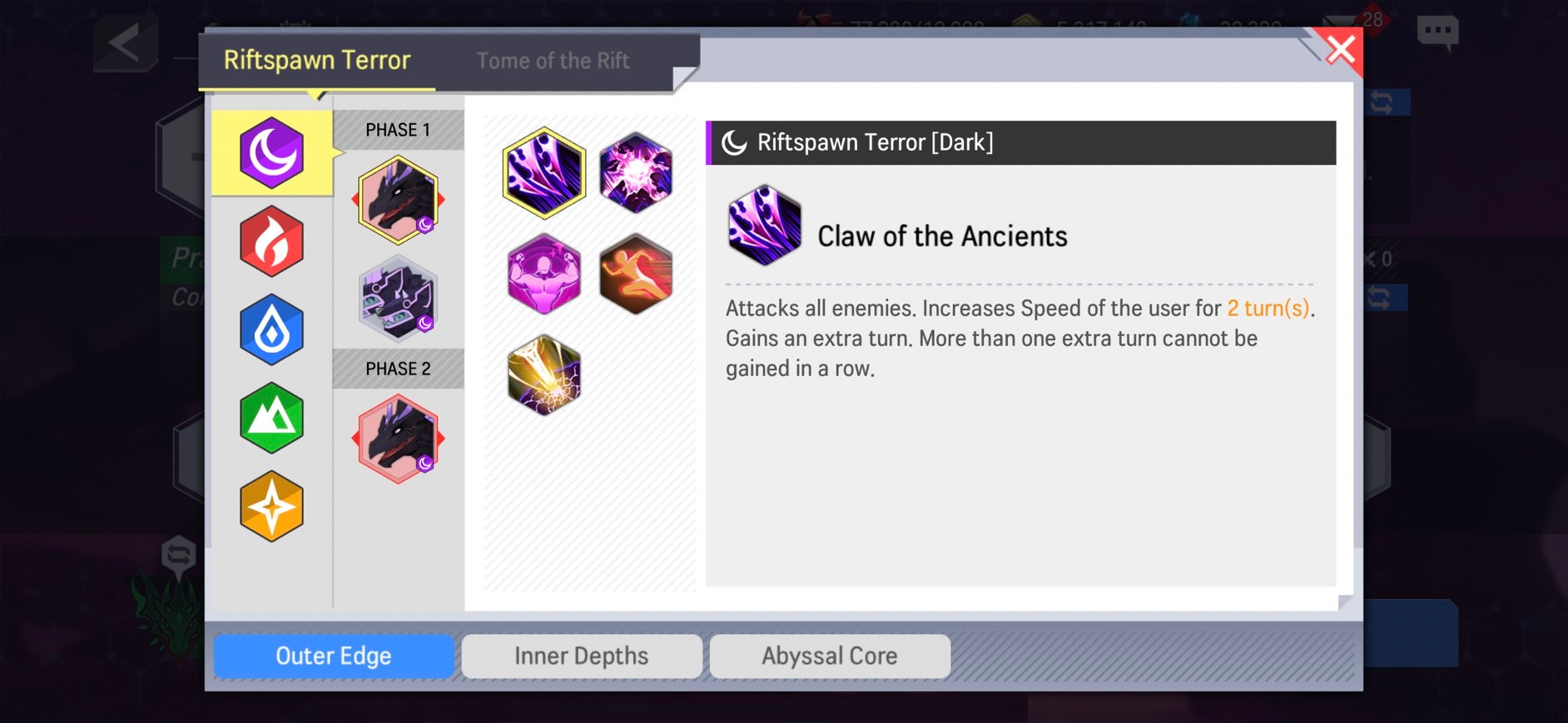This screenshot has width=1568, height=723.
Task: Select the Fire element icon
Action: 271,241
